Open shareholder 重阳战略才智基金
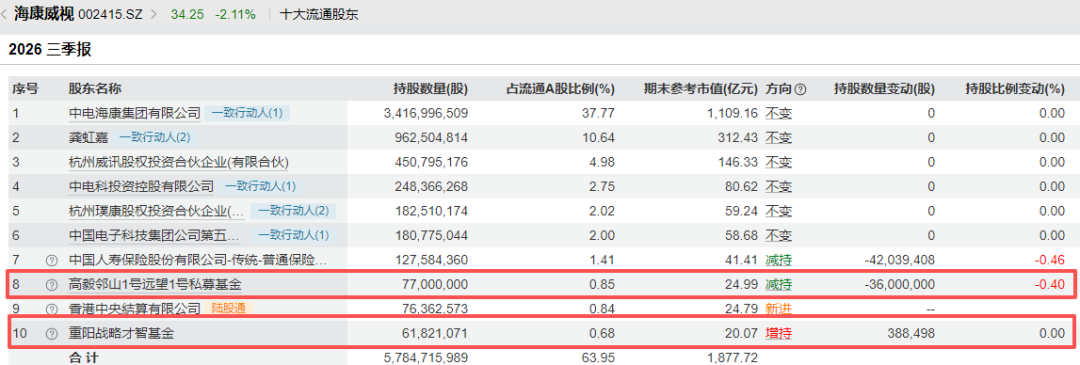The image size is (1080, 365). point(121,334)
